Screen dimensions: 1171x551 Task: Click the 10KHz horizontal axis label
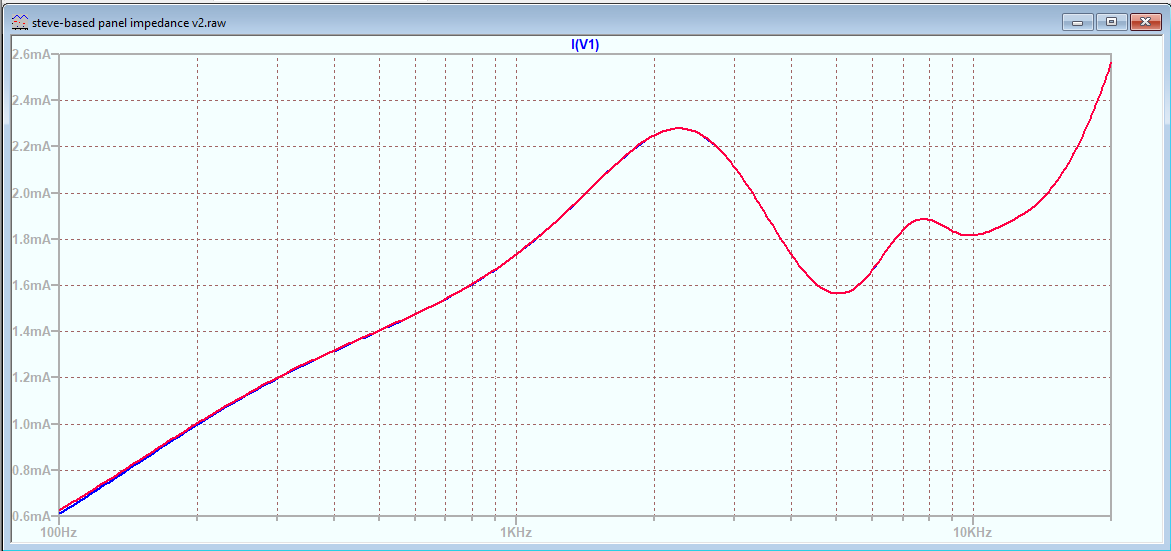click(x=973, y=532)
